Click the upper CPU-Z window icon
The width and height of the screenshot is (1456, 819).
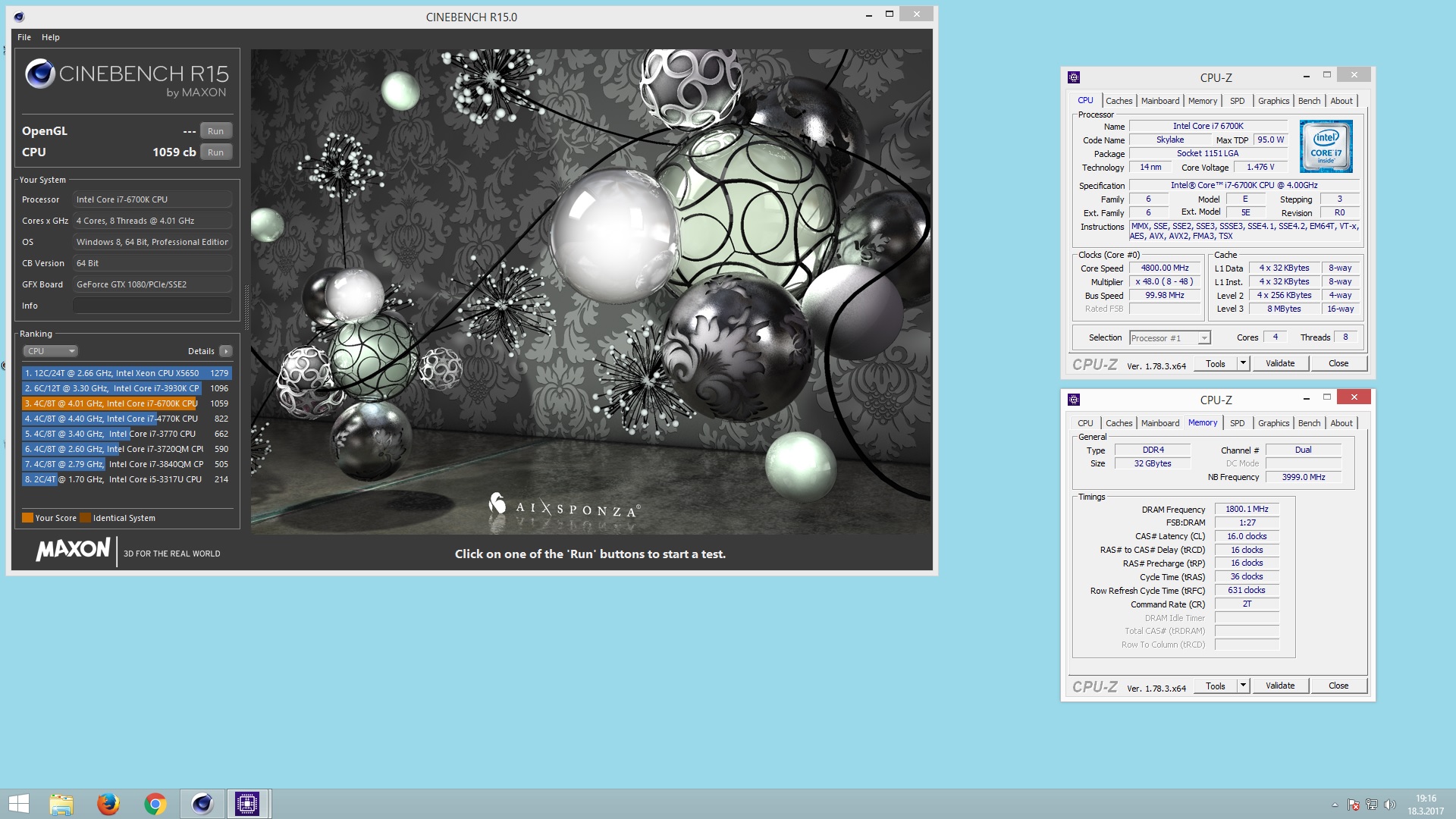(x=1073, y=77)
